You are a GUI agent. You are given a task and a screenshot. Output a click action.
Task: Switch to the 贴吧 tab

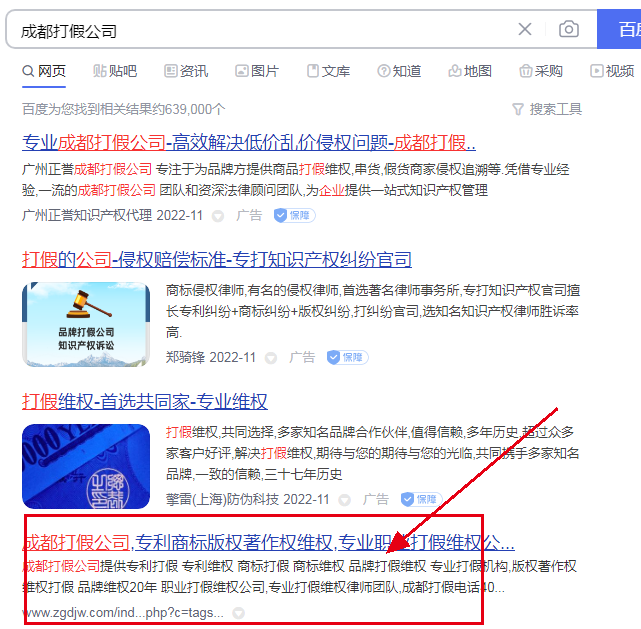(115, 71)
